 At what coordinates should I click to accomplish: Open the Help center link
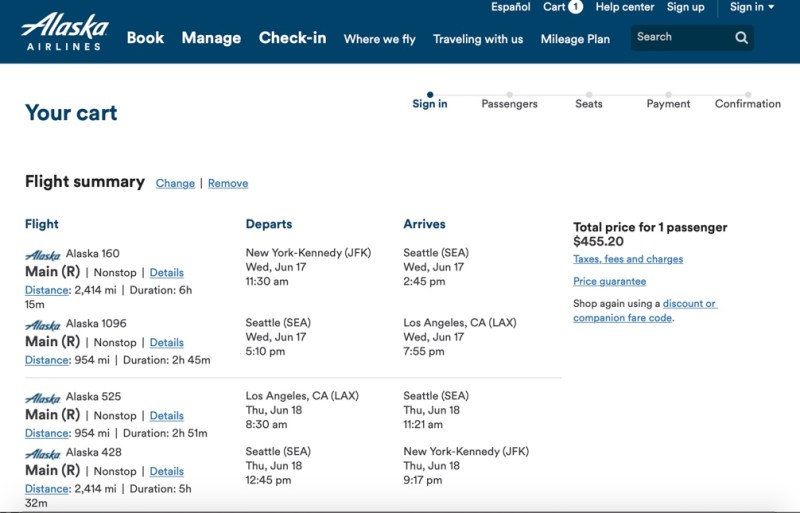[x=624, y=7]
